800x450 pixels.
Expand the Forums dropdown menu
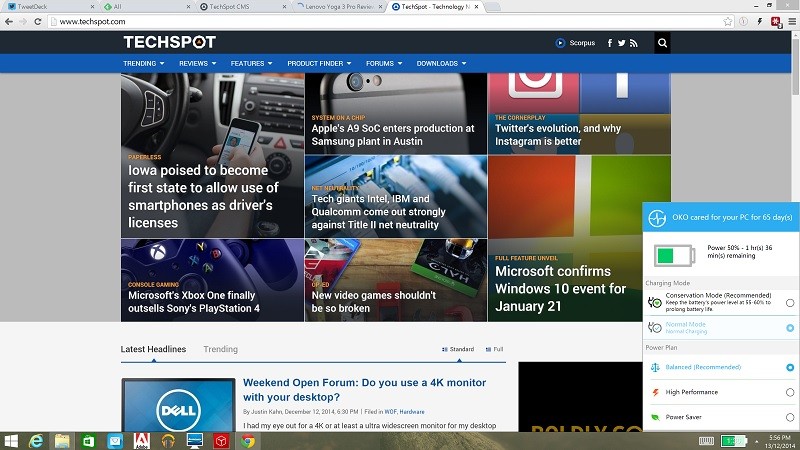click(384, 63)
